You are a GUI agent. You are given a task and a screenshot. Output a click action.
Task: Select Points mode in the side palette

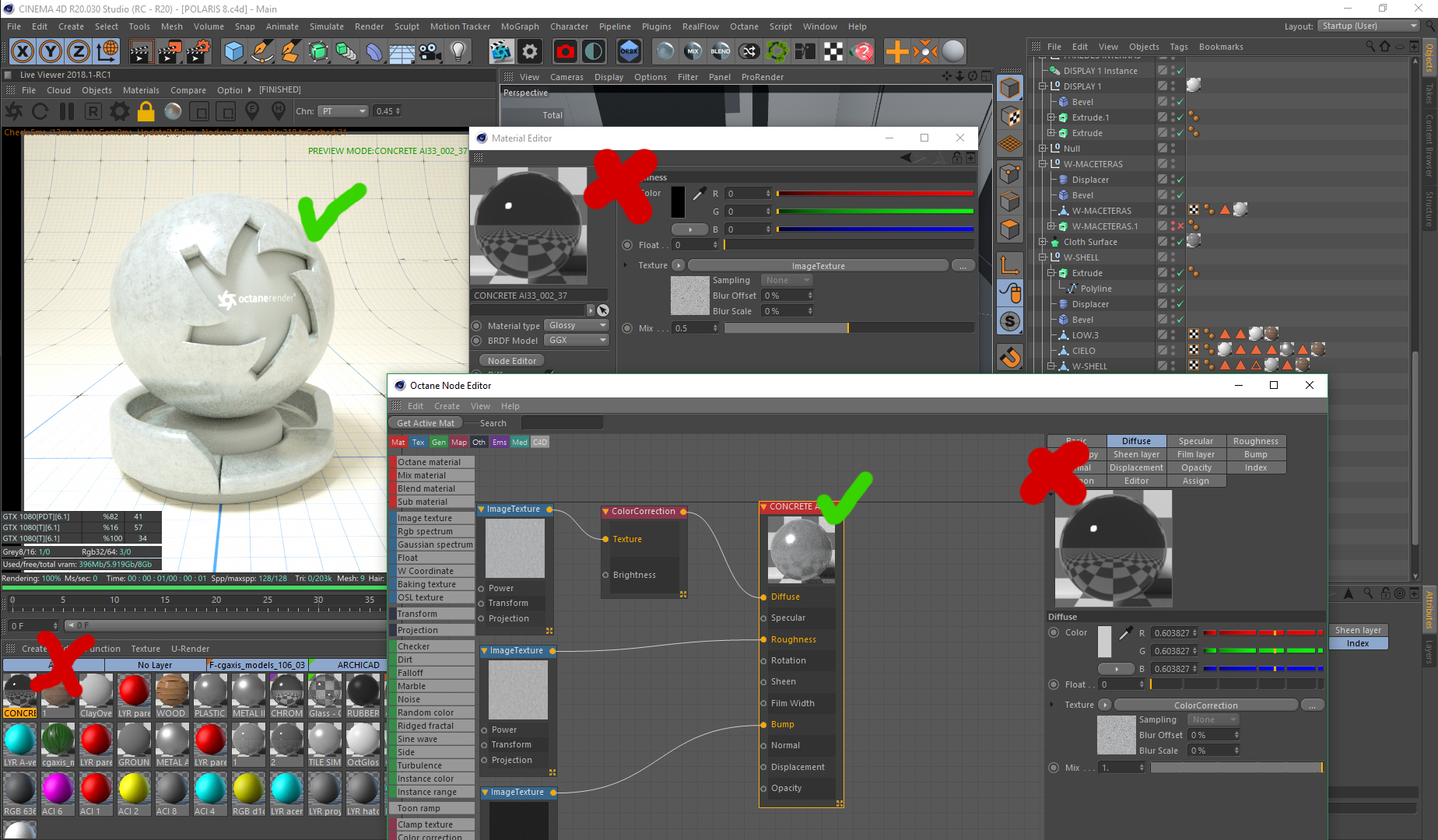tap(1010, 173)
